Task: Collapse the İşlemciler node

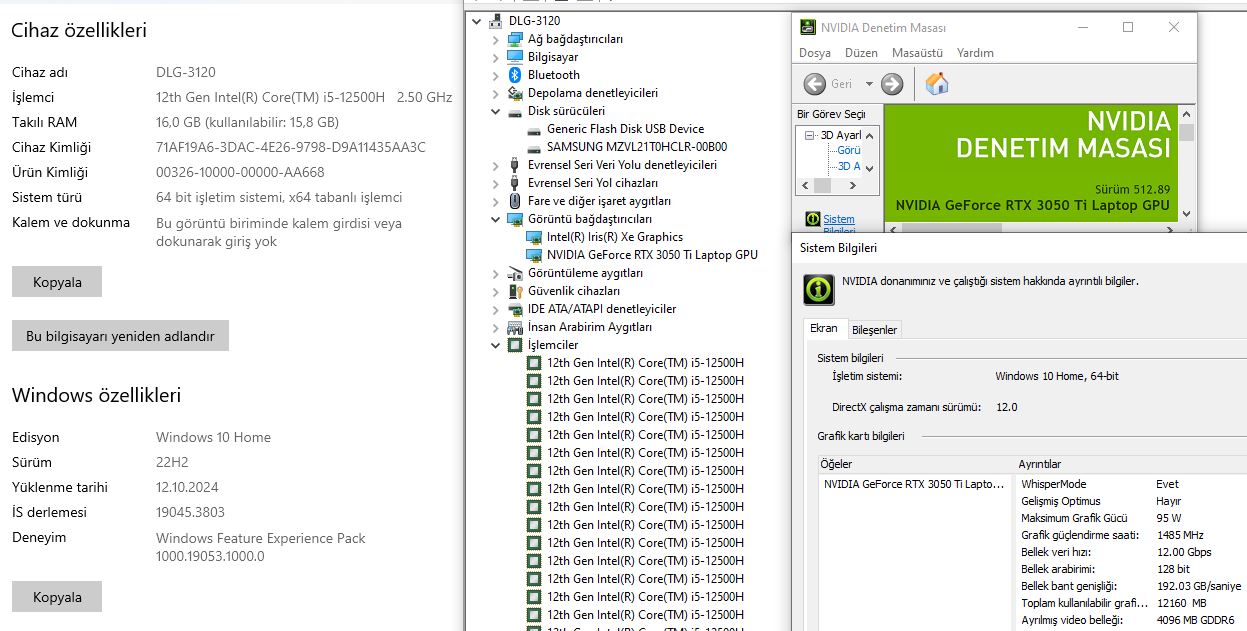Action: [495, 345]
